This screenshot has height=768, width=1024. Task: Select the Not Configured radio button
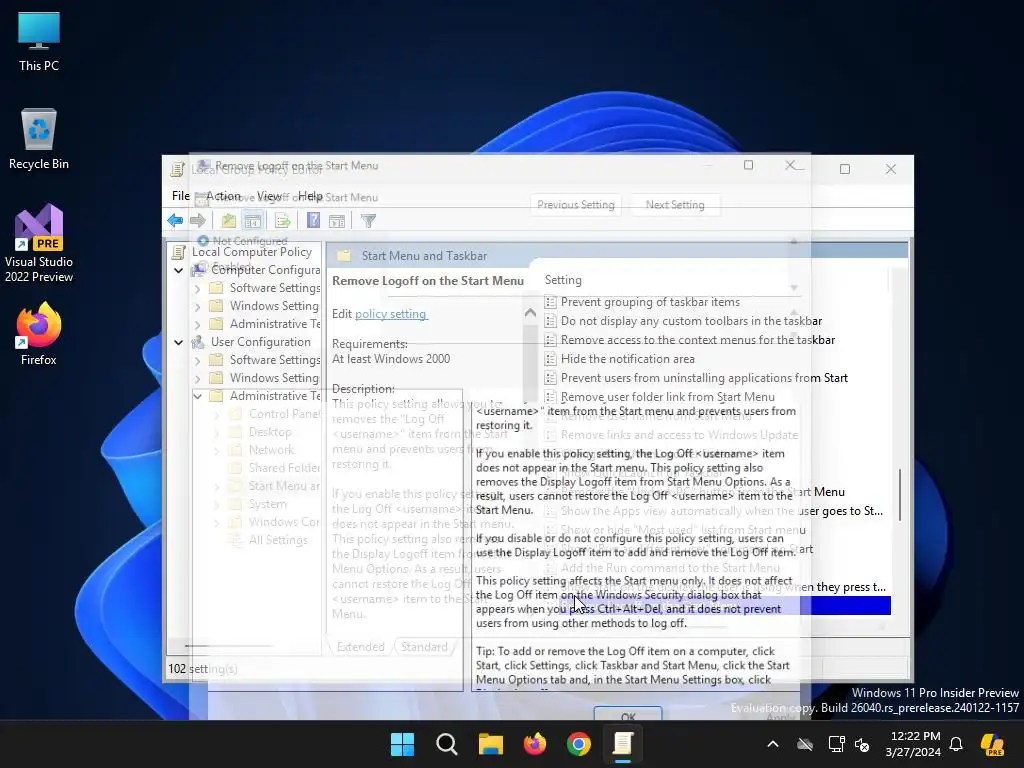[203, 241]
